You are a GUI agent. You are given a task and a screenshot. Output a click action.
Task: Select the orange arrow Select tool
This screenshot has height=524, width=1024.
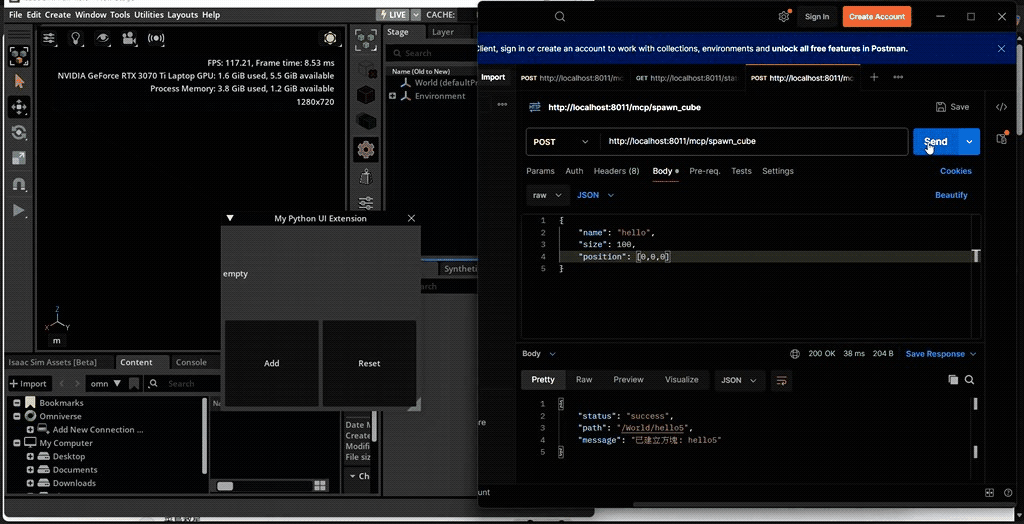[x=18, y=82]
